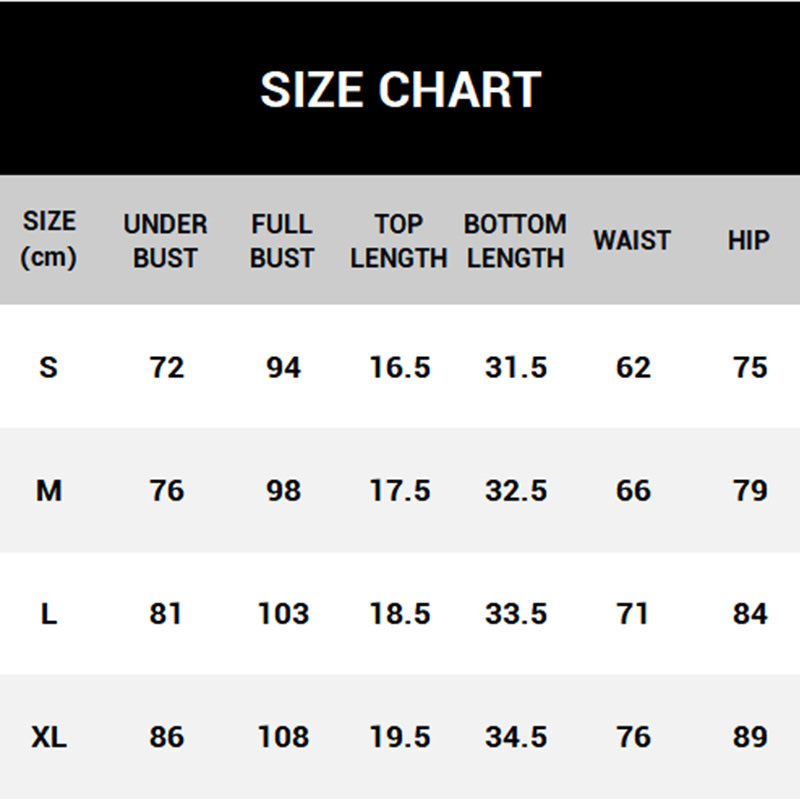Click under bust value 72
This screenshot has width=800, height=800.
(166, 367)
